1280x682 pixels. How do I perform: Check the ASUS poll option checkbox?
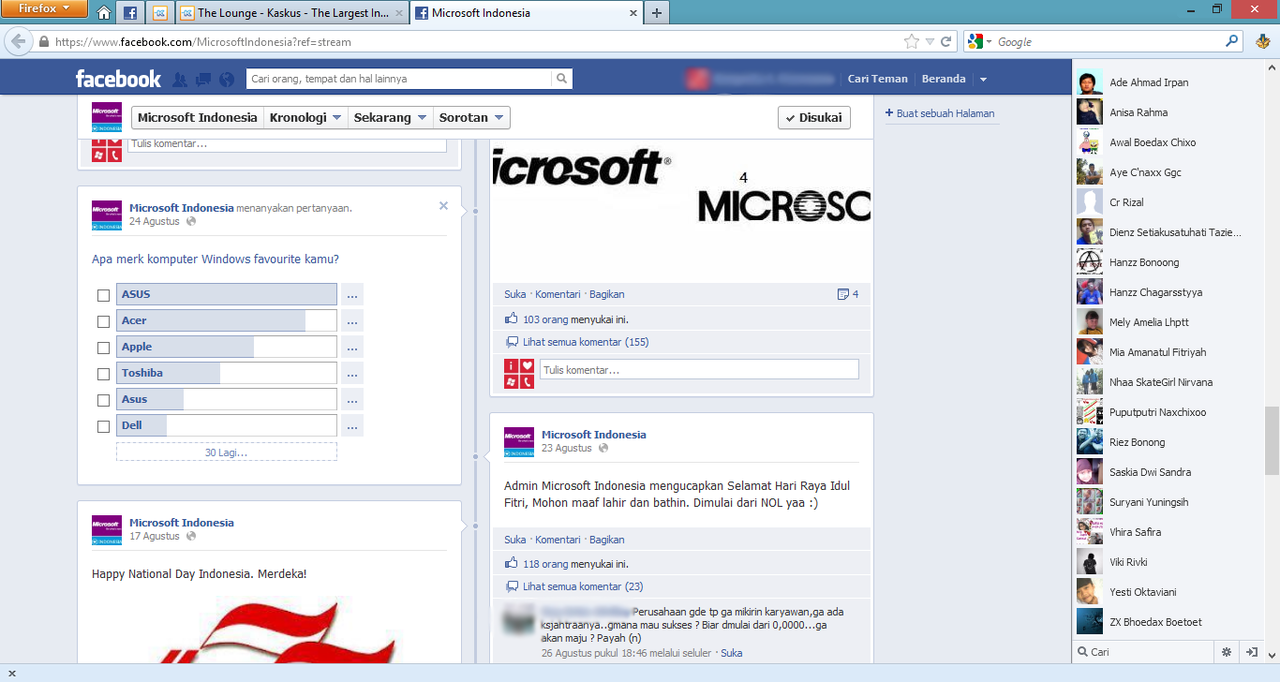coord(103,295)
